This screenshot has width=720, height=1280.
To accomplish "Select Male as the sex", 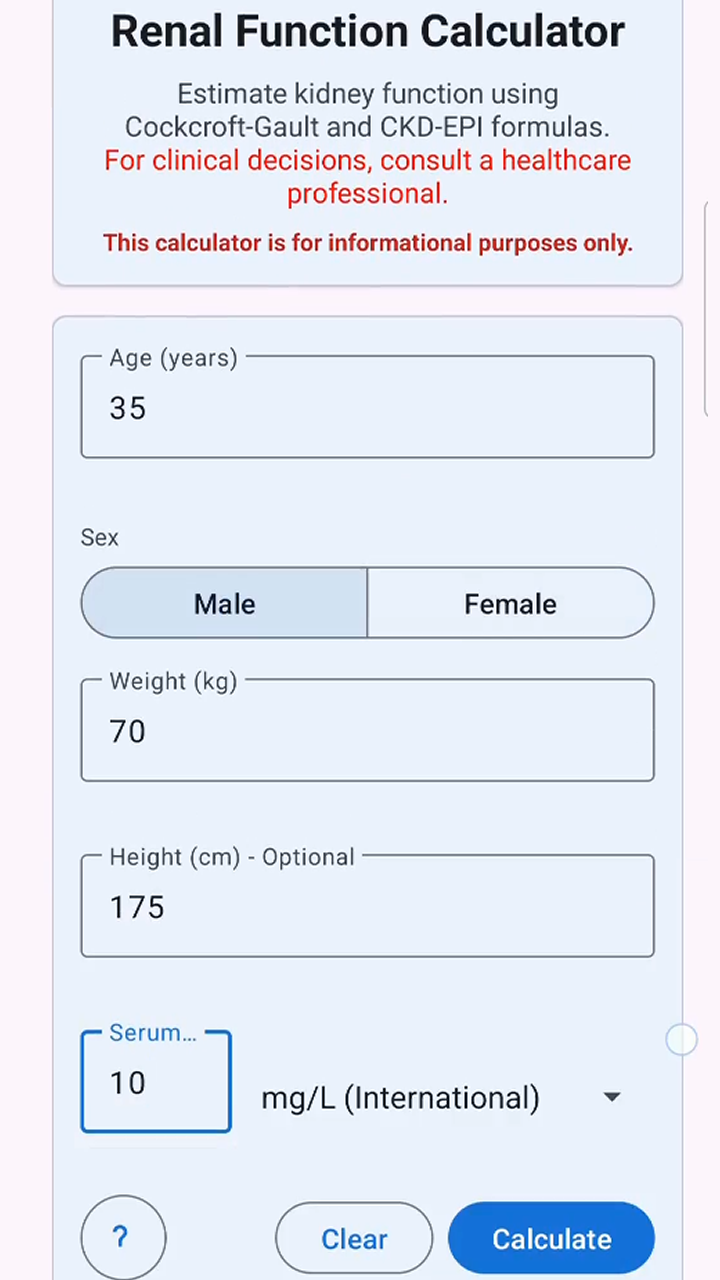I will [x=225, y=603].
